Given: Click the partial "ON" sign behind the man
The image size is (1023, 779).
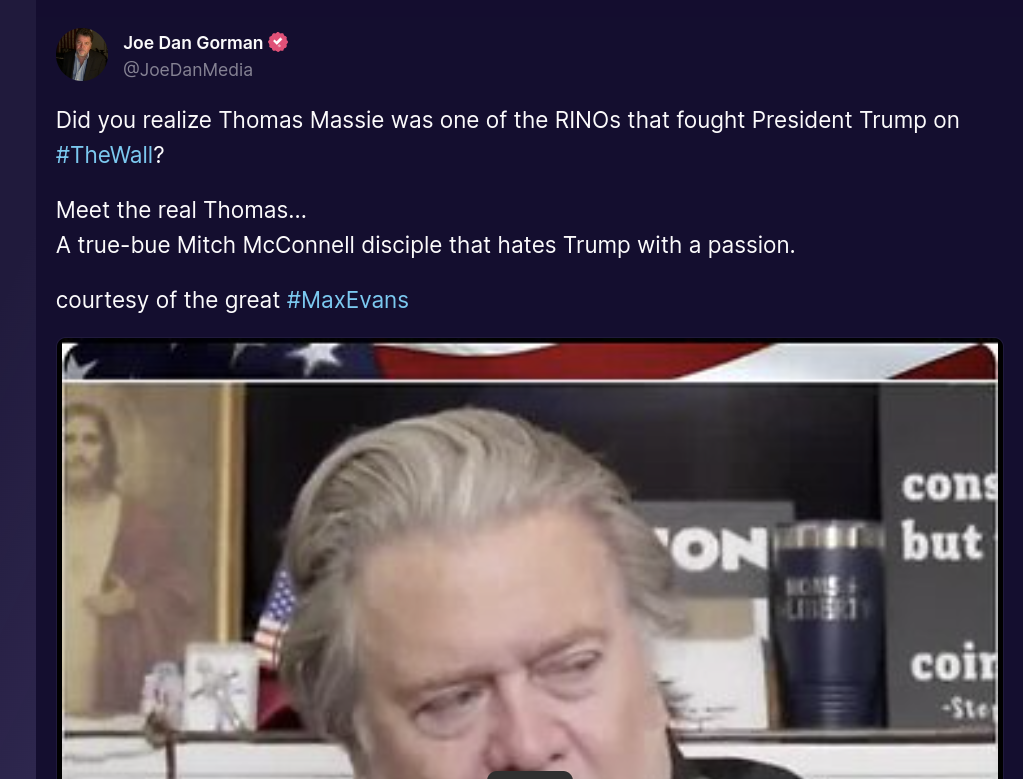Looking at the screenshot, I should 718,549.
